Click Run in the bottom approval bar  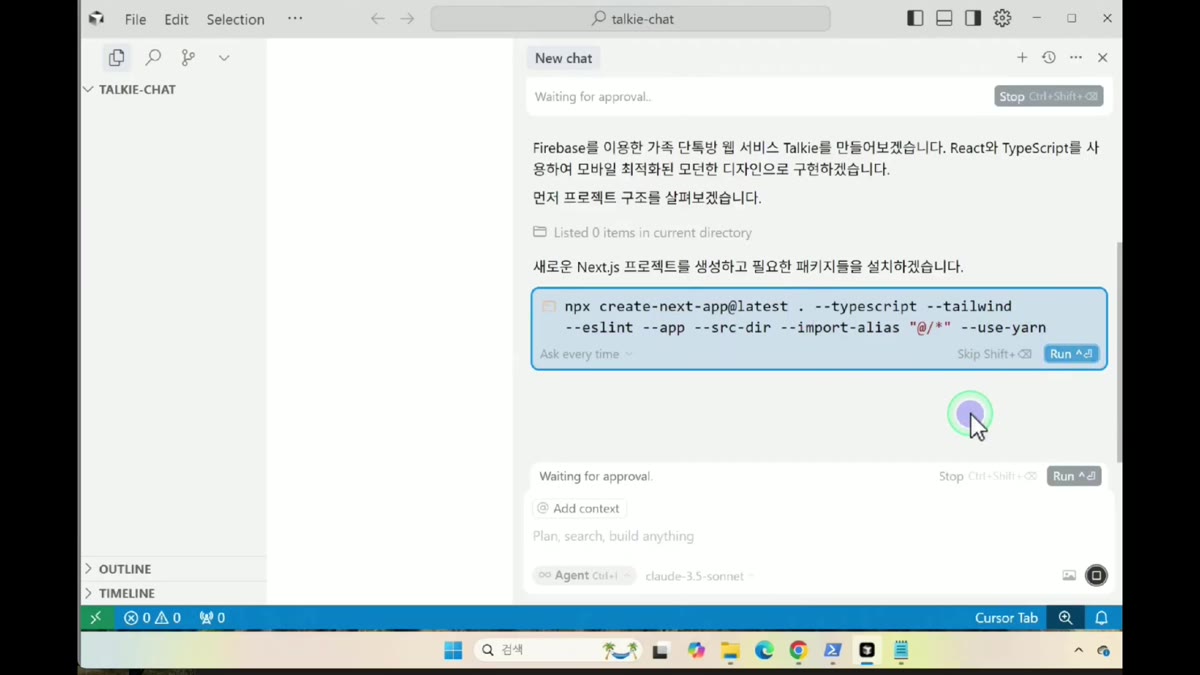(1074, 476)
